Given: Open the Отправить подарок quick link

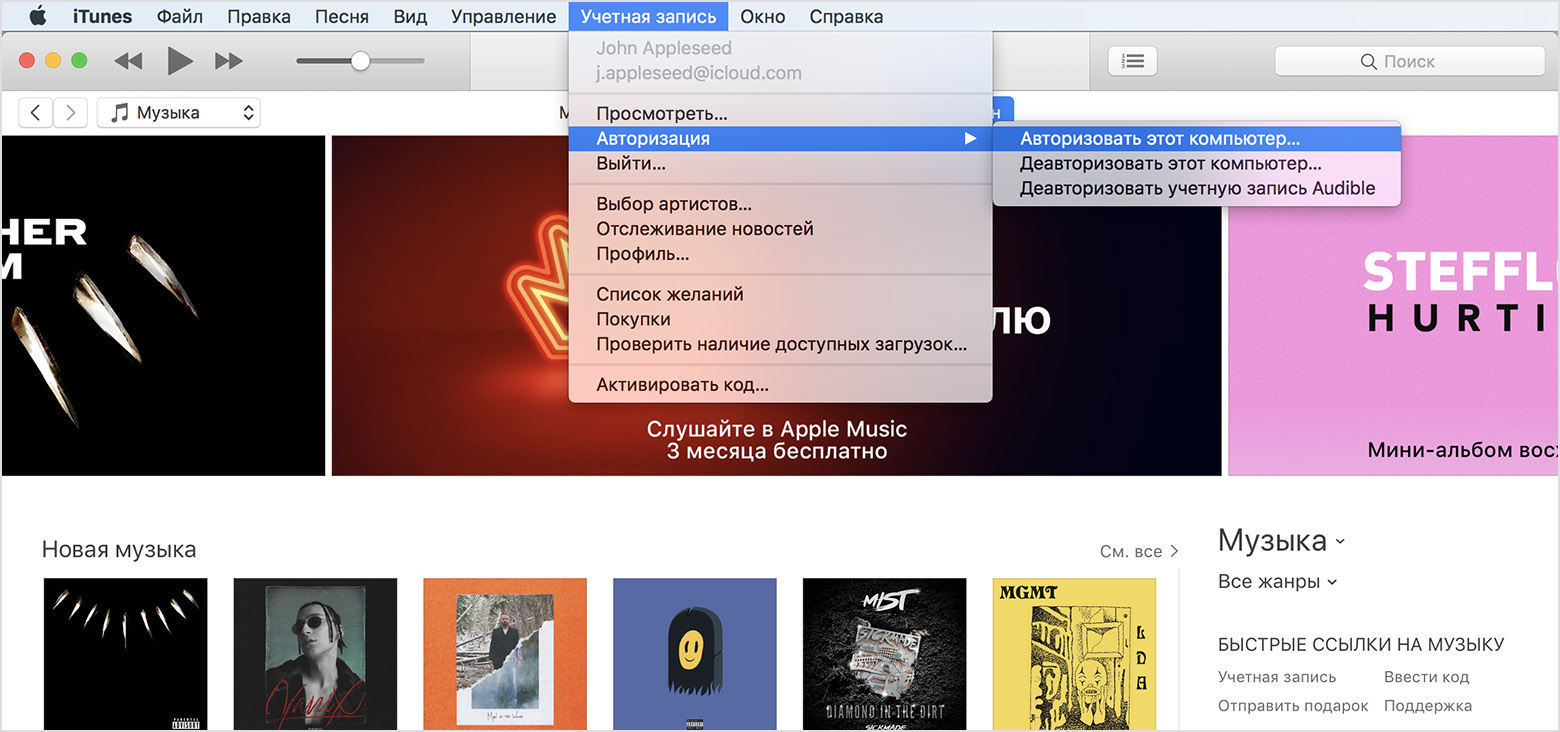Looking at the screenshot, I should coord(1293,706).
